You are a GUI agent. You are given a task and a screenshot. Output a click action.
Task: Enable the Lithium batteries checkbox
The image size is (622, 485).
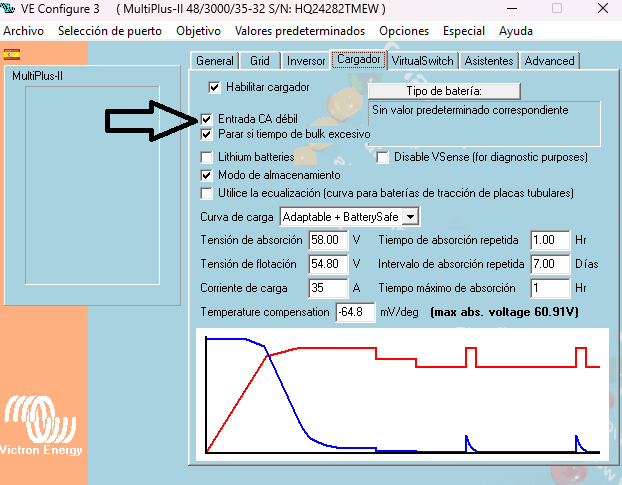point(206,157)
